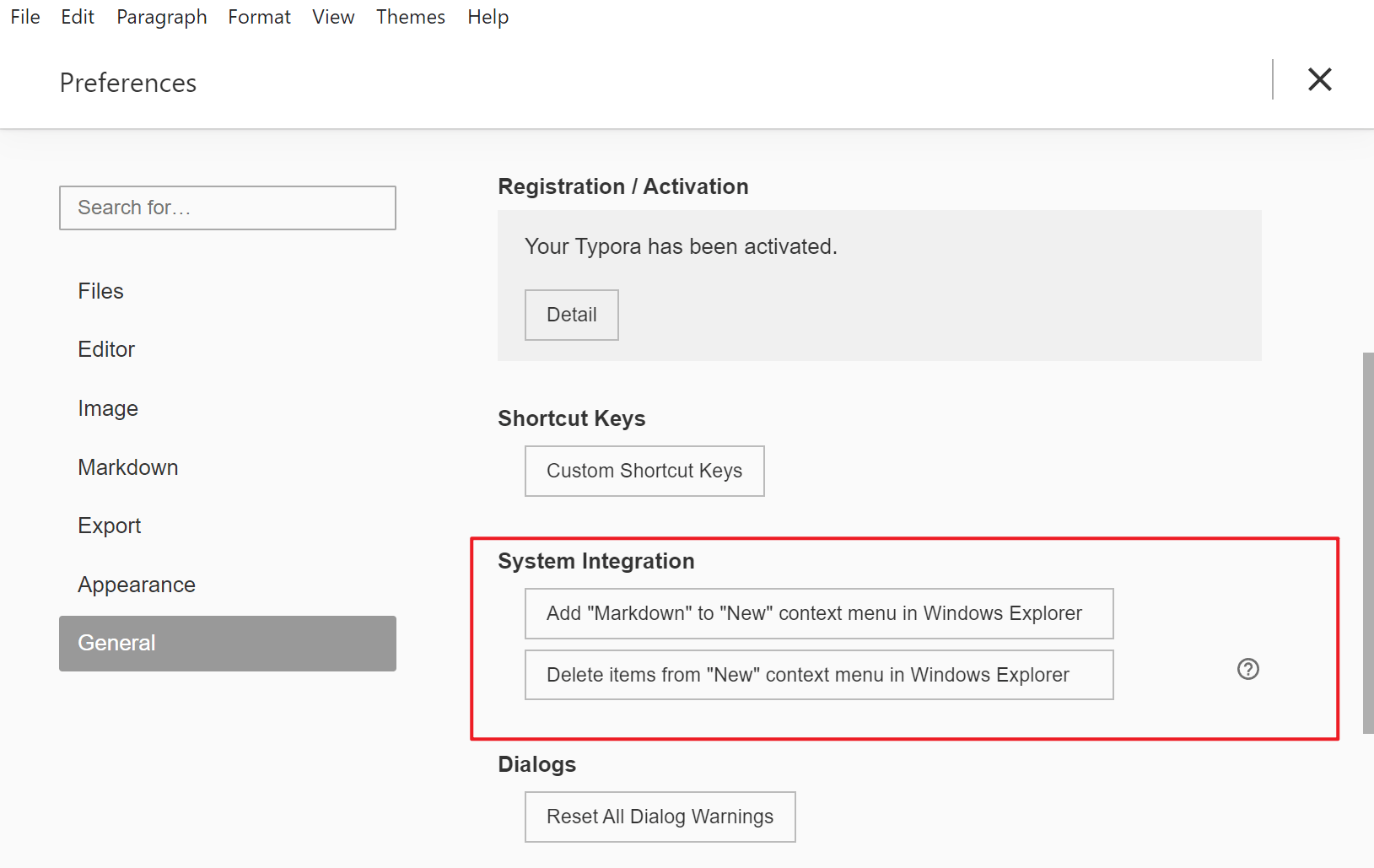Click Reset All Dialog Warnings
This screenshot has height=868, width=1374.
[660, 817]
